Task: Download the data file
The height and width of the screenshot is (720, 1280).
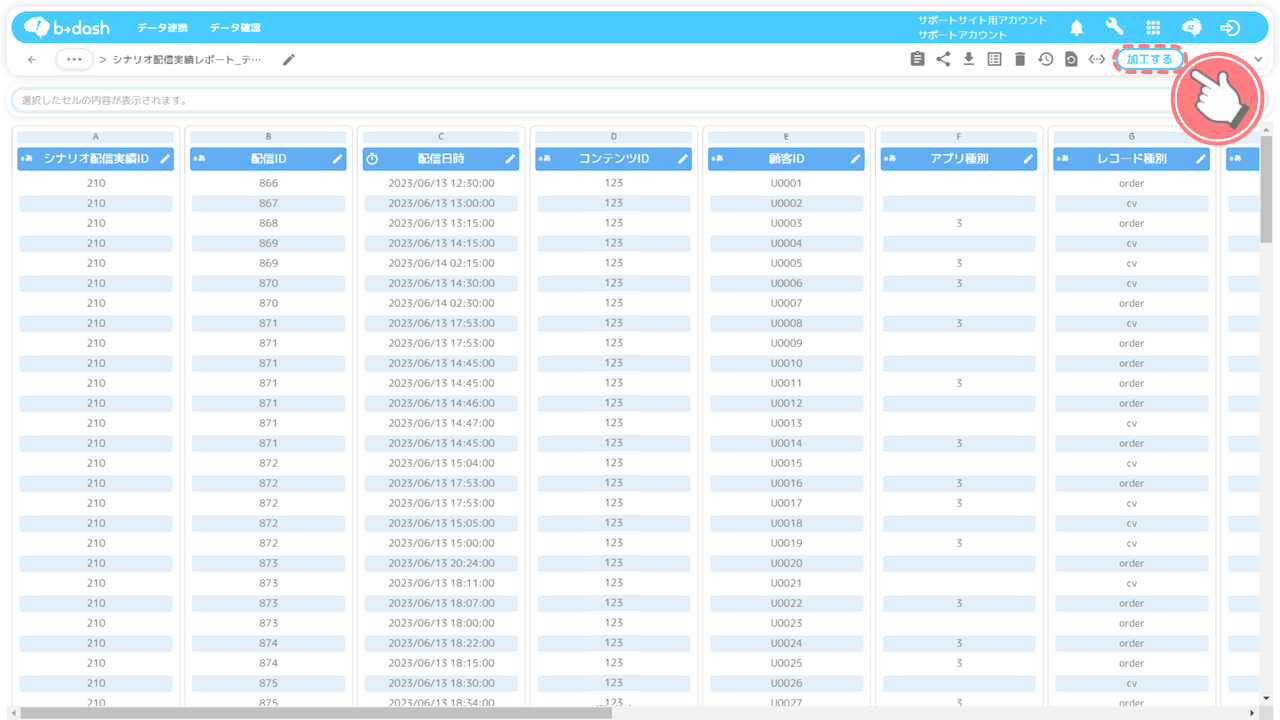Action: 968,59
